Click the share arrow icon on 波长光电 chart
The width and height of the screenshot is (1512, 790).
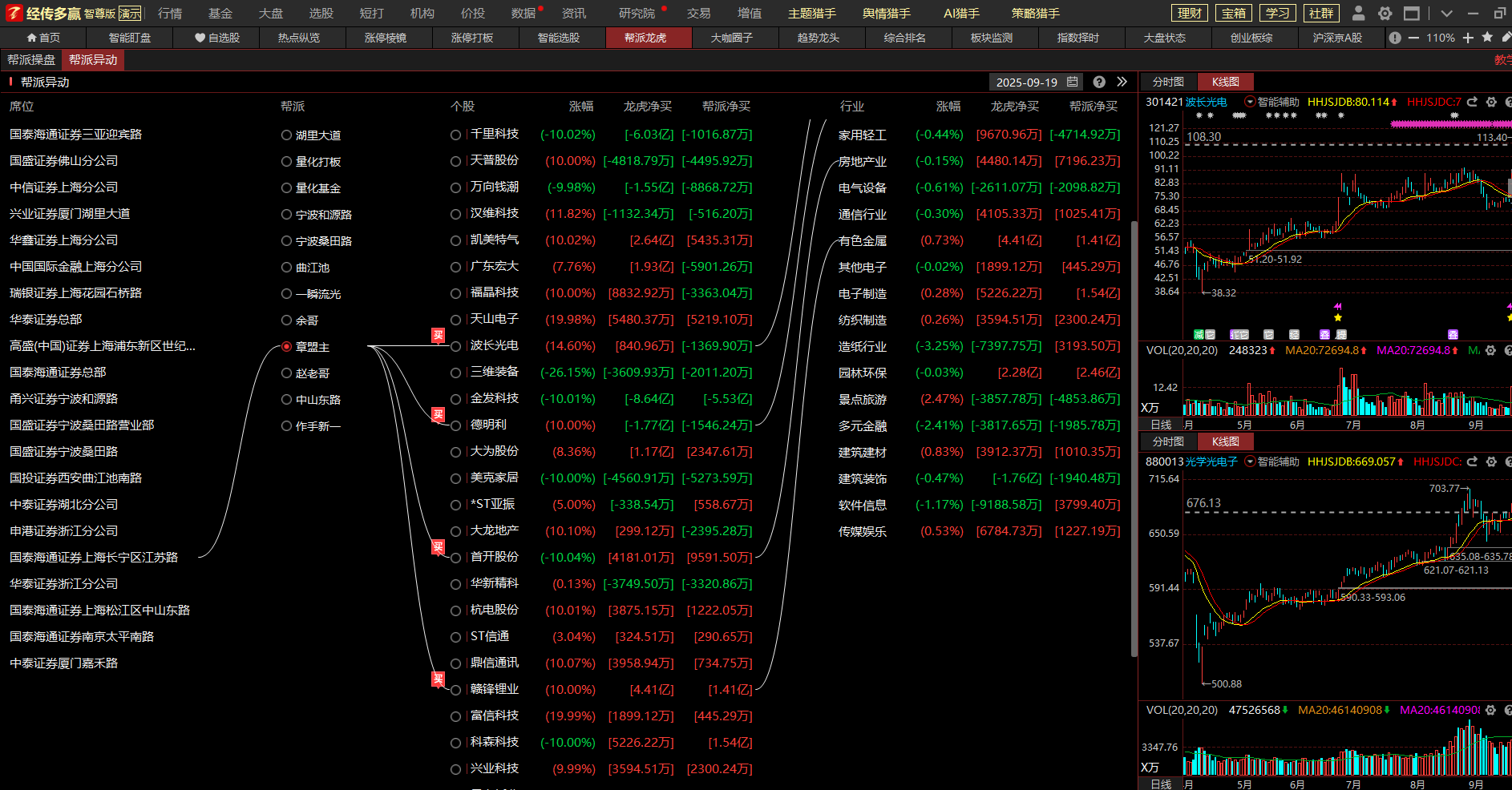point(1472,102)
